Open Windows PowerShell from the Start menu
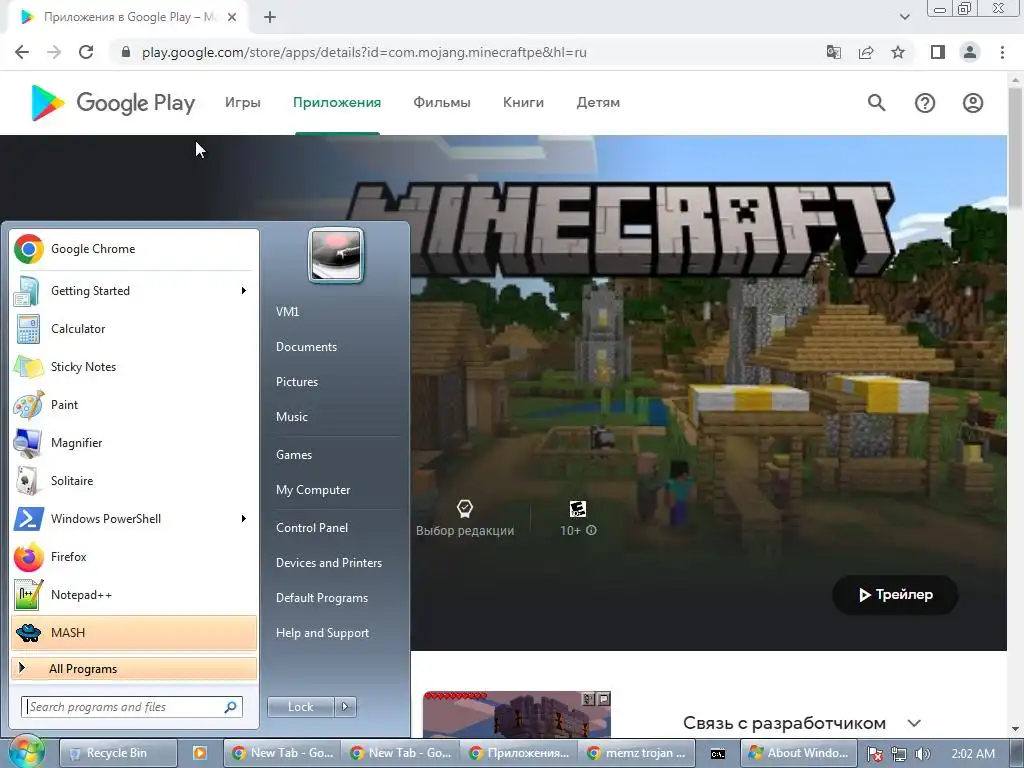The height and width of the screenshot is (768, 1024). pyautogui.click(x=134, y=519)
